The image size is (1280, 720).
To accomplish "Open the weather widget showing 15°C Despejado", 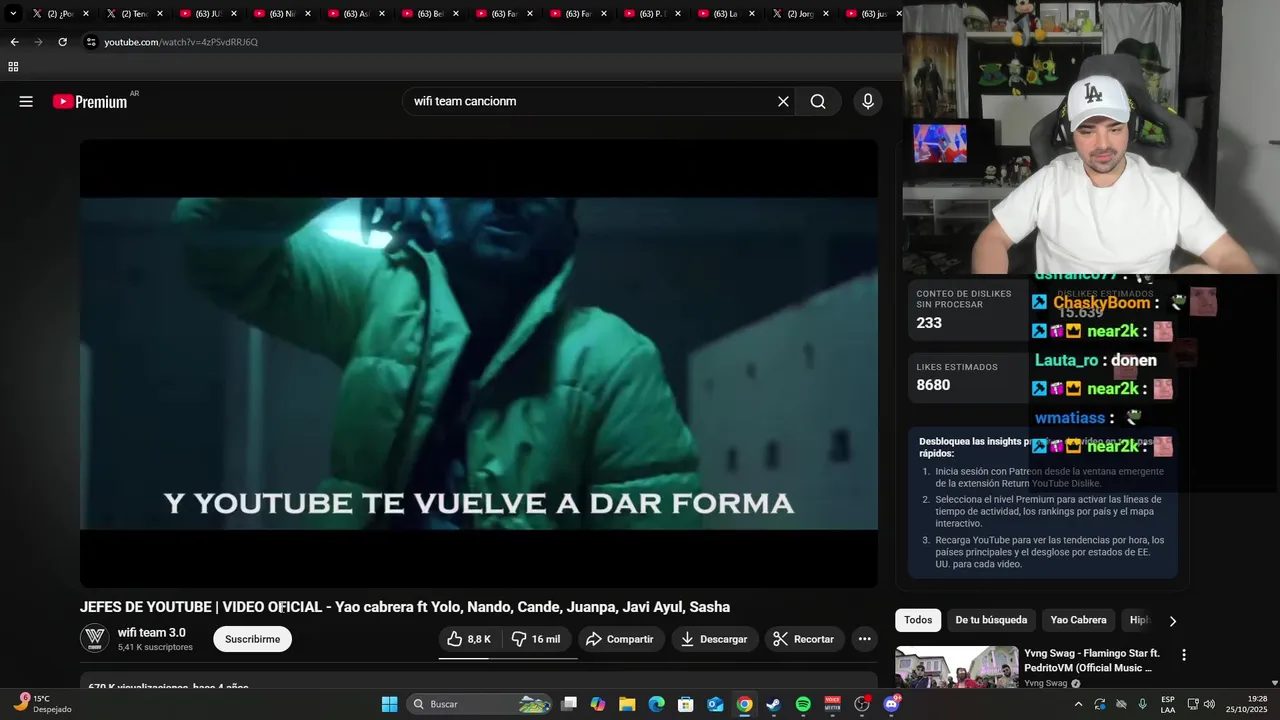I will [42, 704].
